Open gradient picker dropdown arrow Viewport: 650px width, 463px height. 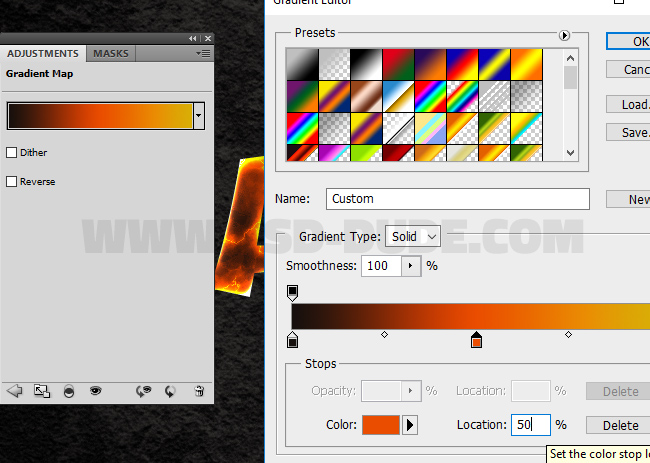tap(199, 116)
